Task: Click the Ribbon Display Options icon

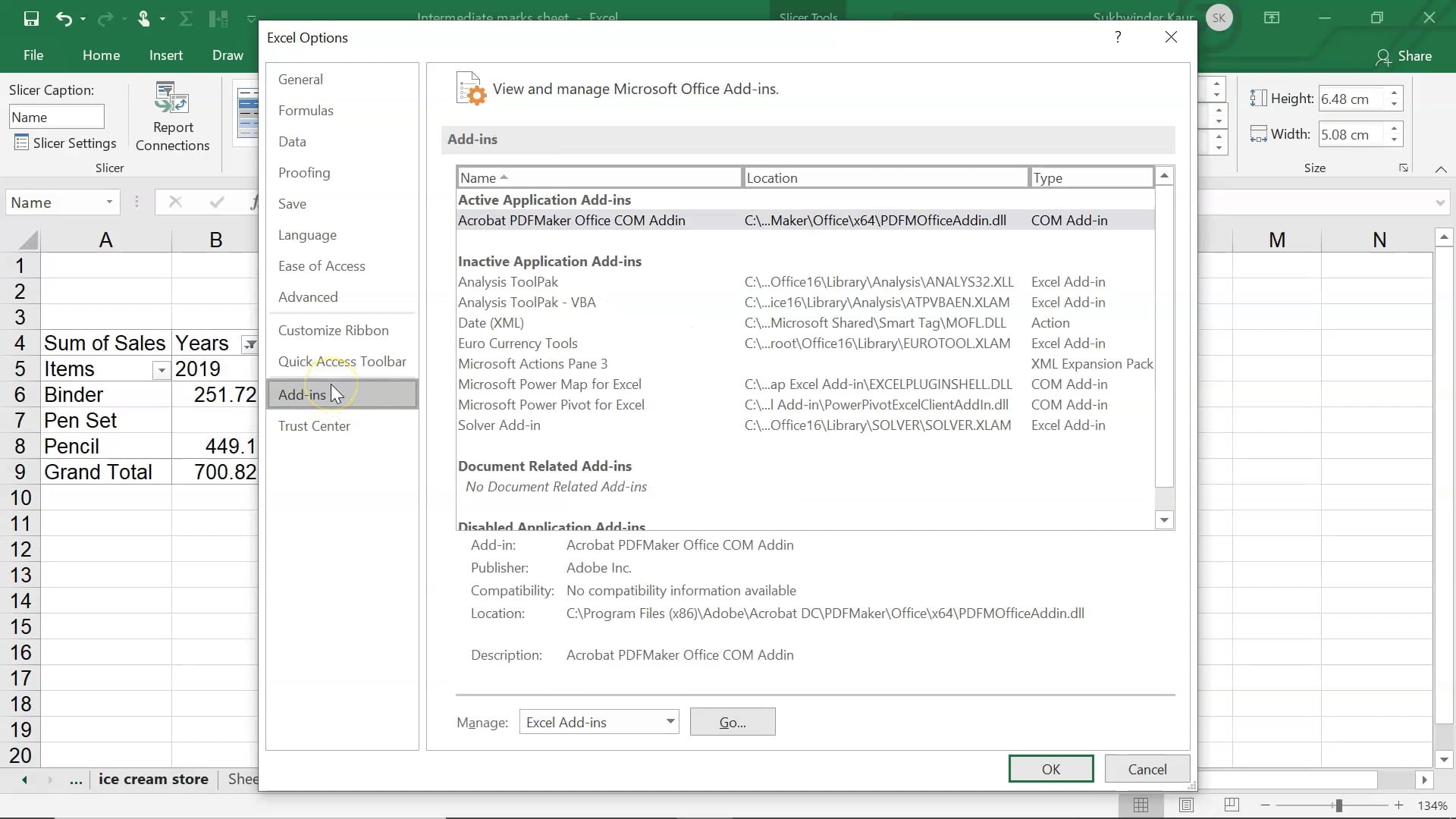Action: tap(1272, 18)
